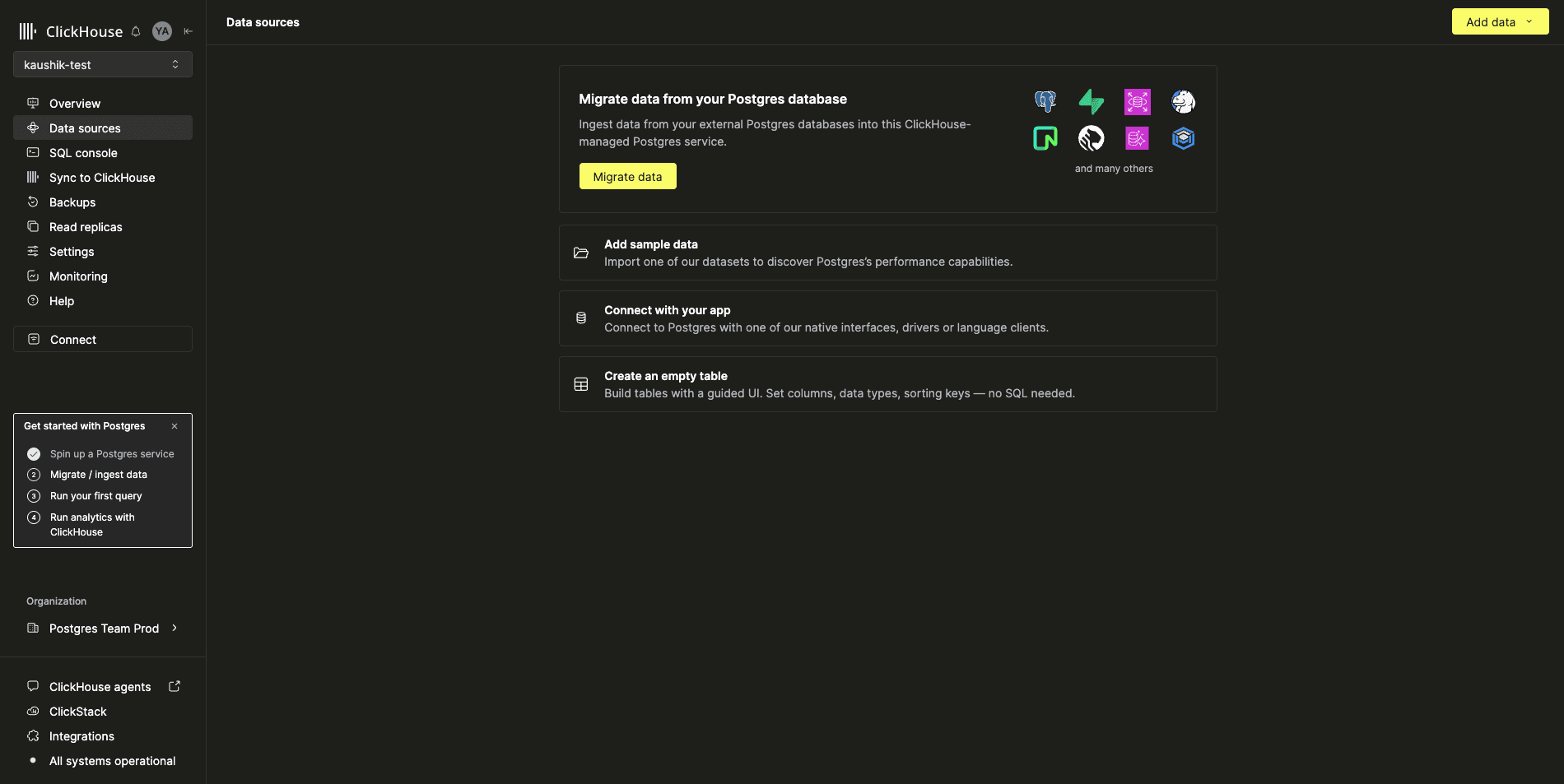This screenshot has width=1564, height=784.
Task: Open the Monitoring page
Action: (x=103, y=276)
